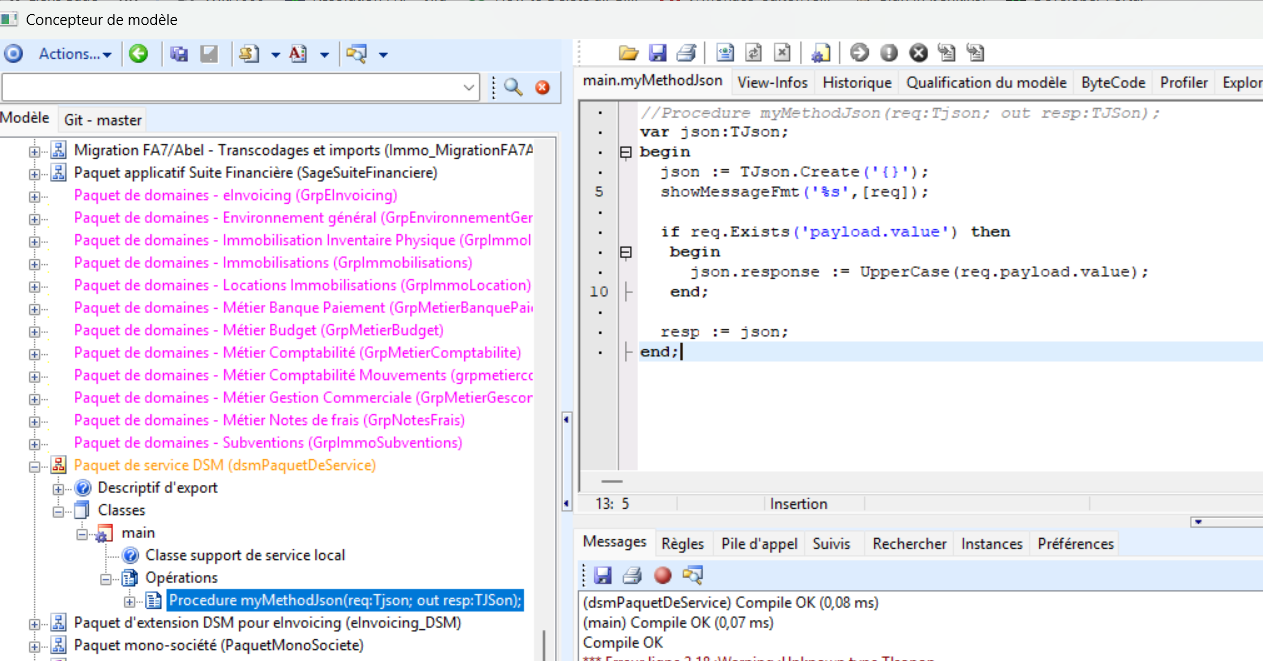Open file with the yellow folder icon in editor toolbar
This screenshot has height=661, width=1263.
628,53
